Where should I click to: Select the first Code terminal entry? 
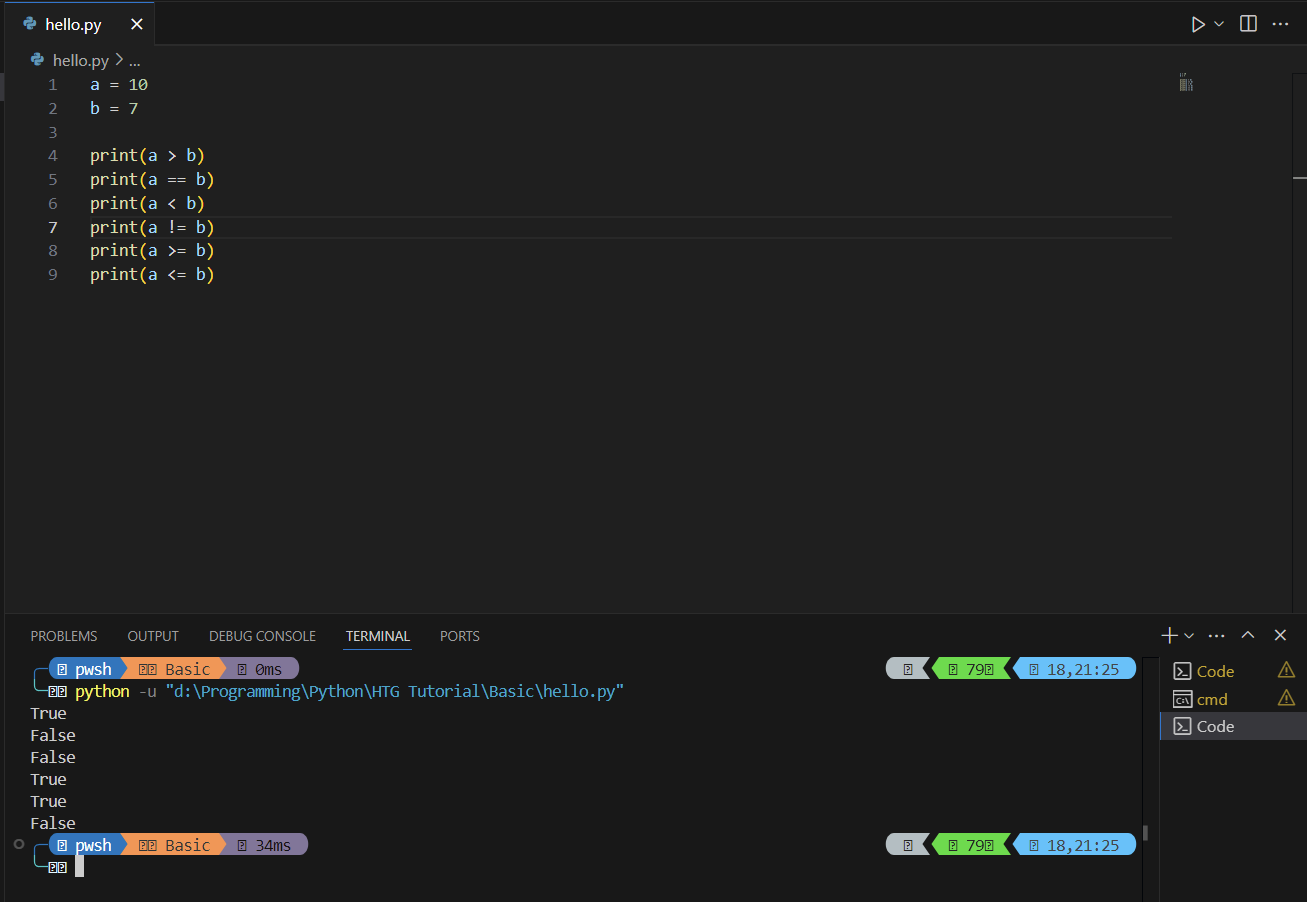(1215, 671)
